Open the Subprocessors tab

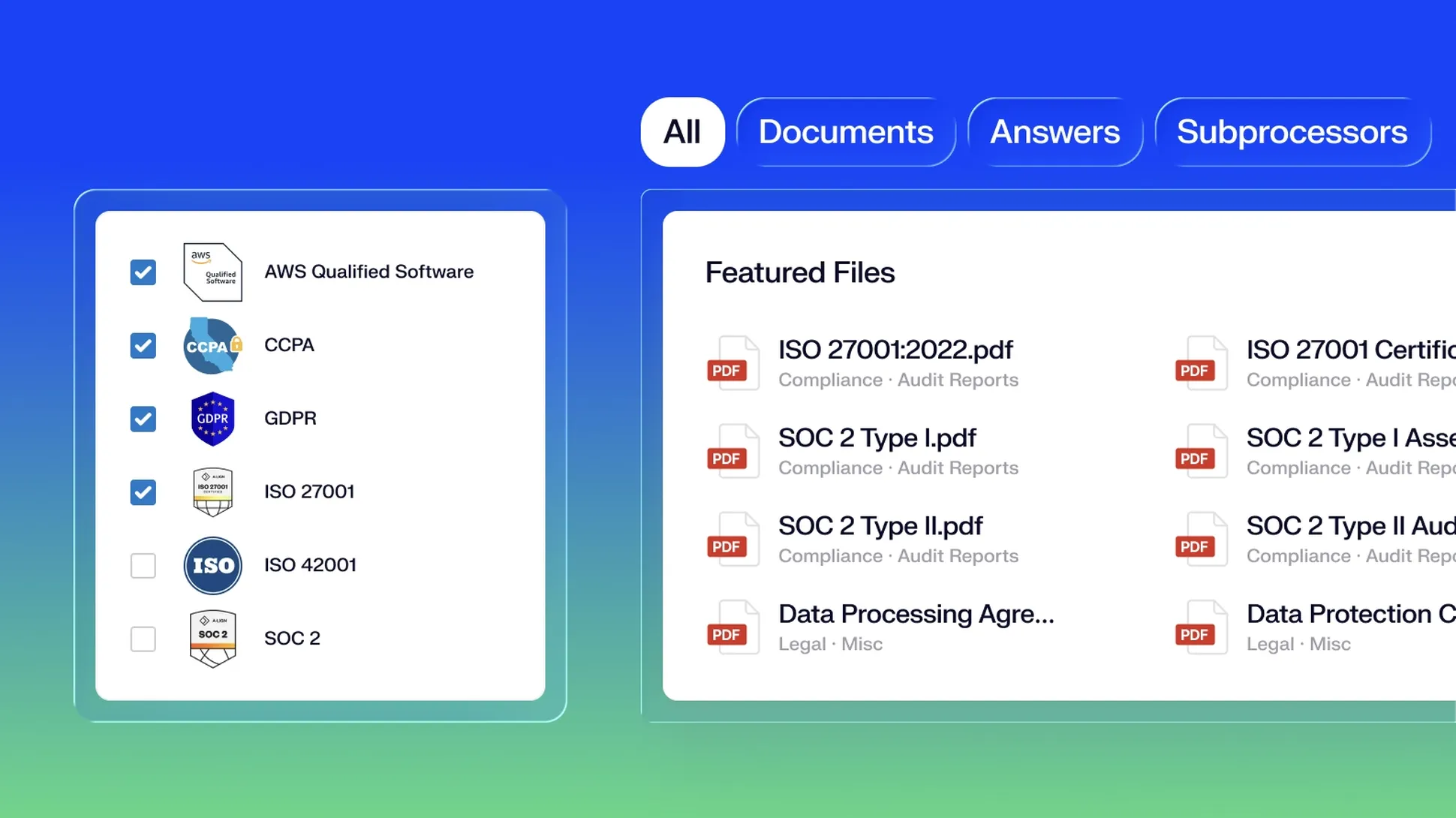click(1291, 132)
